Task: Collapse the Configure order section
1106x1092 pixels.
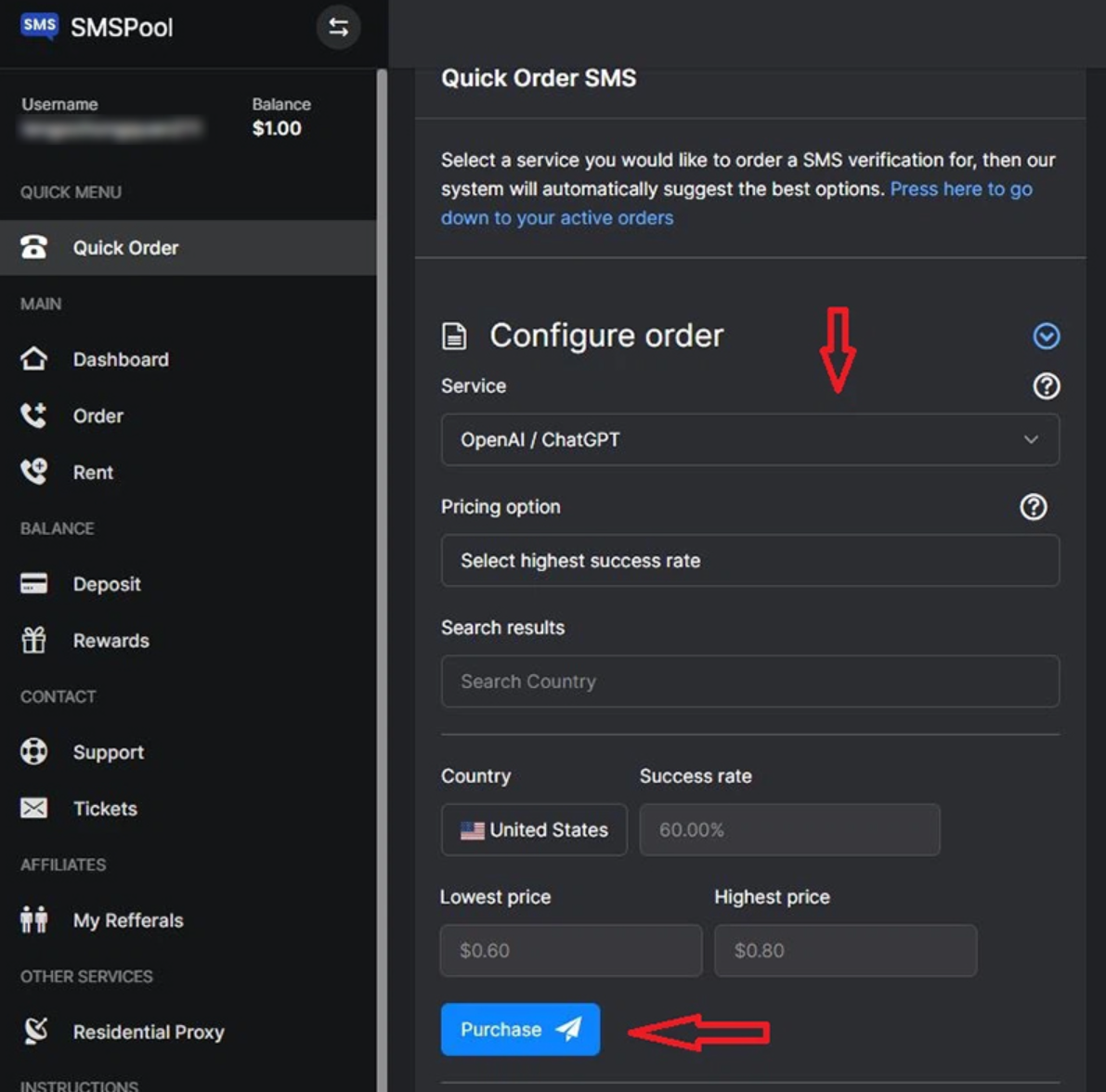Action: pos(1046,336)
